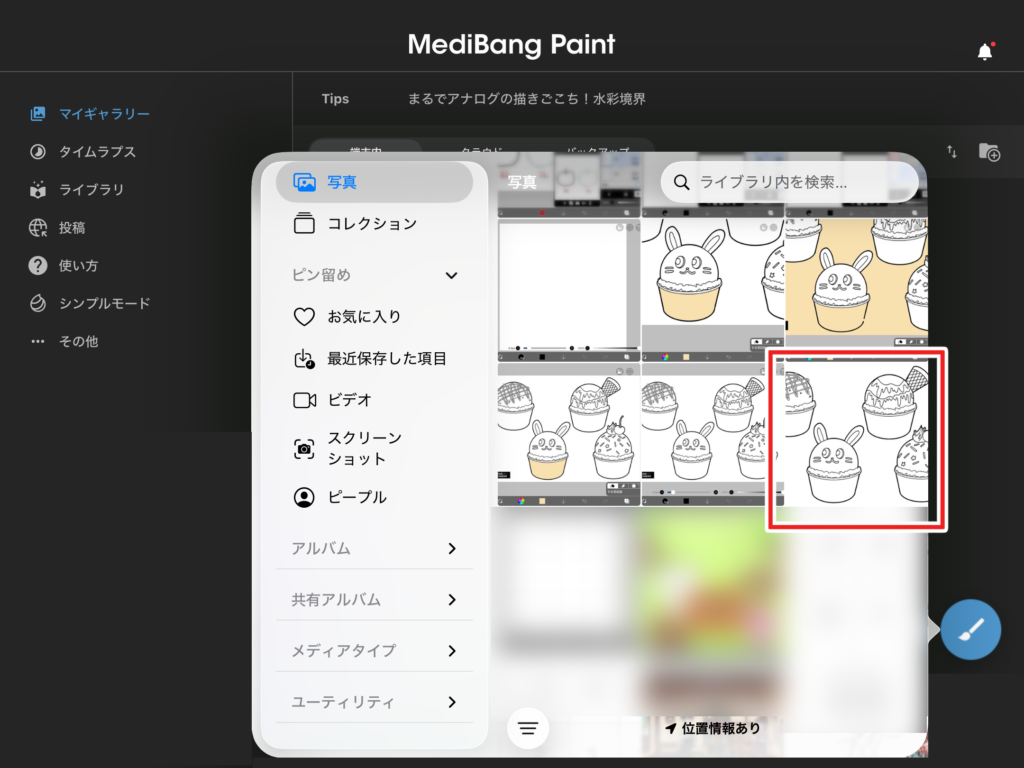
Task: Click the notification bell icon
Action: [985, 52]
